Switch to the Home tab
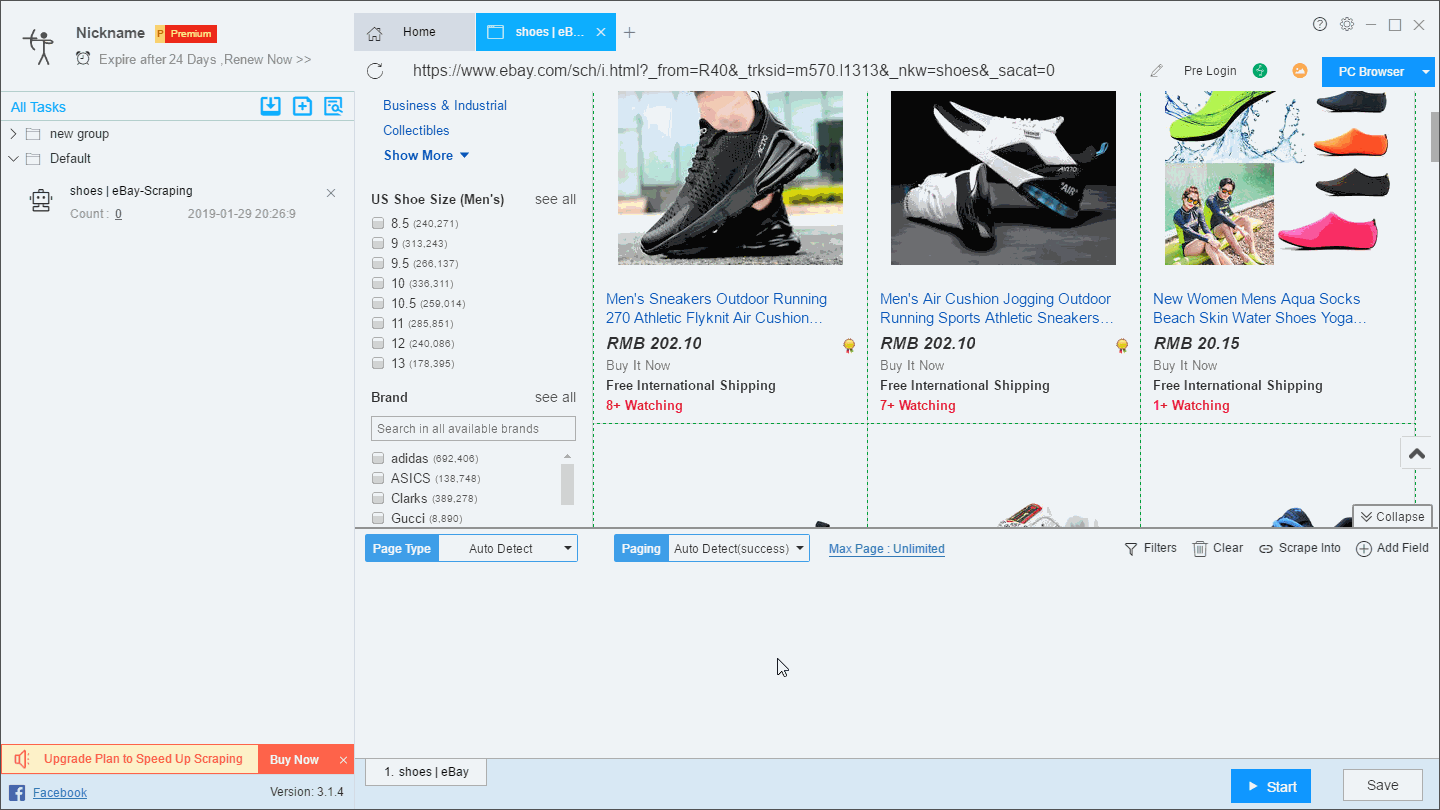The width and height of the screenshot is (1440, 810). [414, 32]
